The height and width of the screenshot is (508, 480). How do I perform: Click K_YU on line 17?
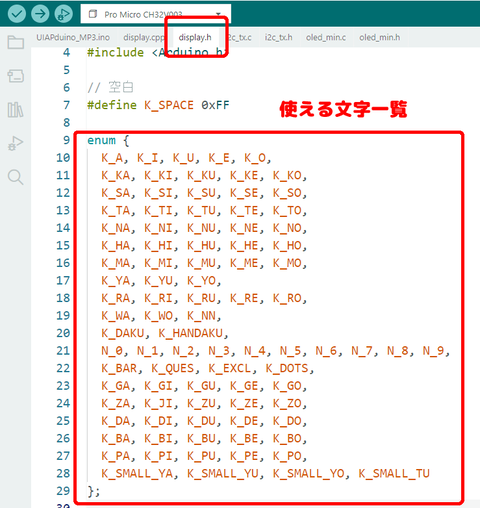coord(158,281)
